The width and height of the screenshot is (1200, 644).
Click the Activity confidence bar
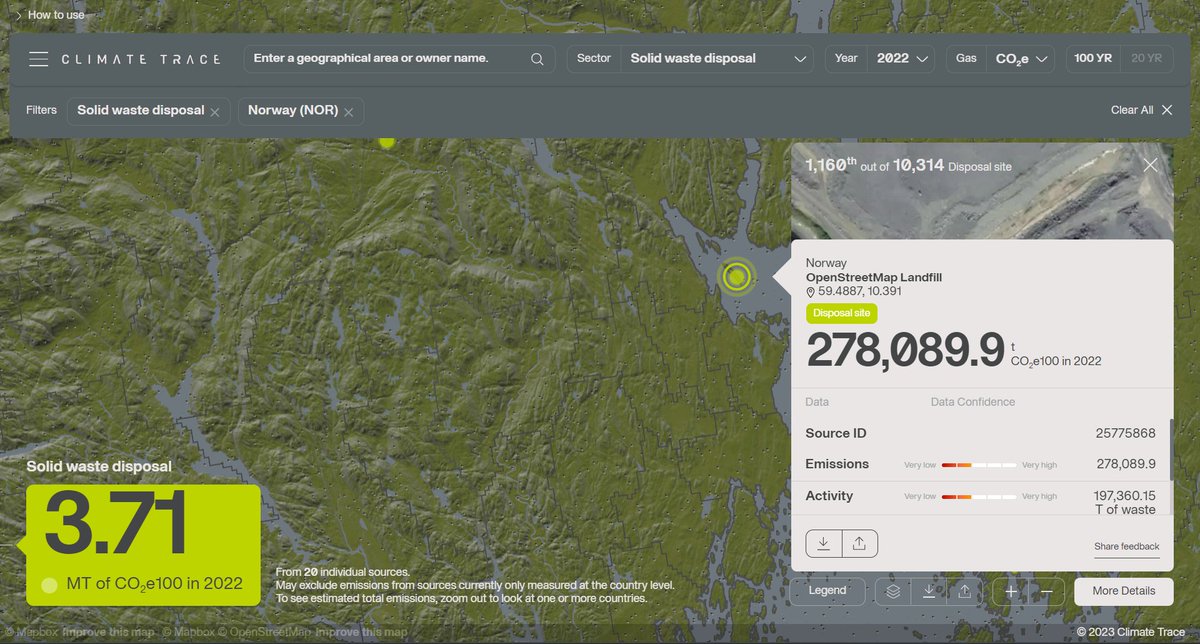[979, 497]
